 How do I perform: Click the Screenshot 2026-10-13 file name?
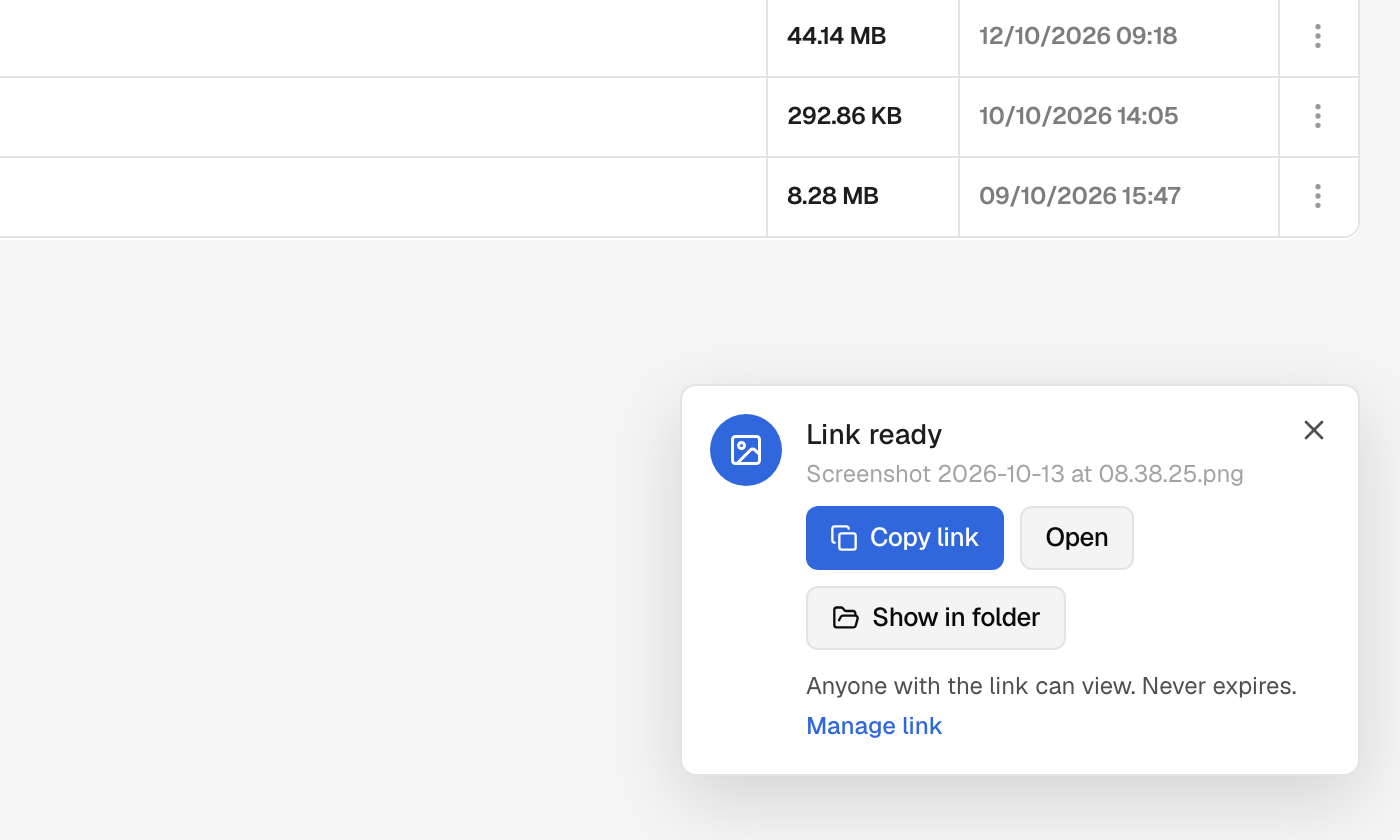1025,474
